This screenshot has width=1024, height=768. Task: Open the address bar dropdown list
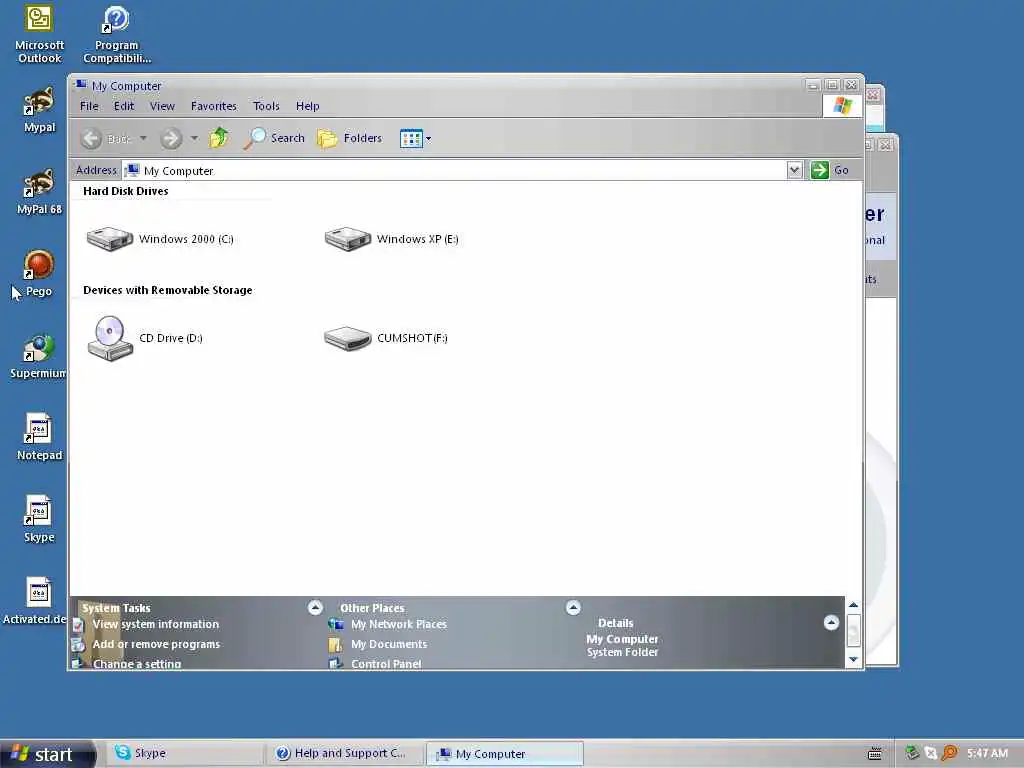(794, 170)
